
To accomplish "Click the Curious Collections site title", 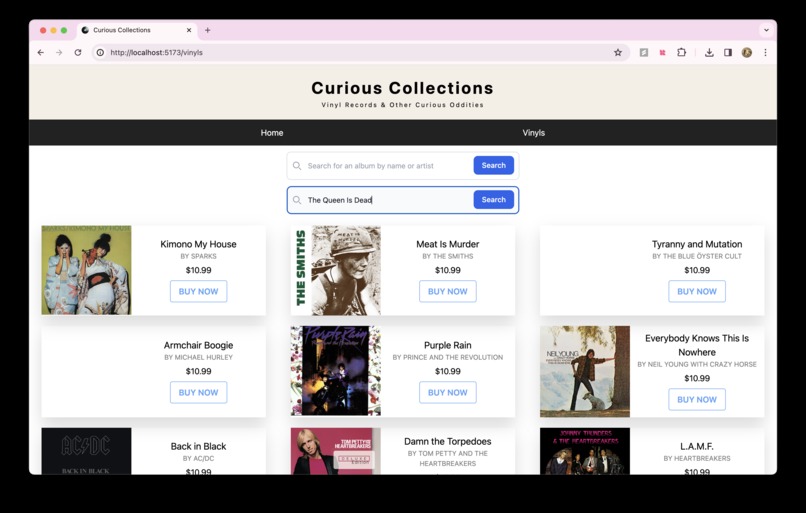I will (402, 88).
